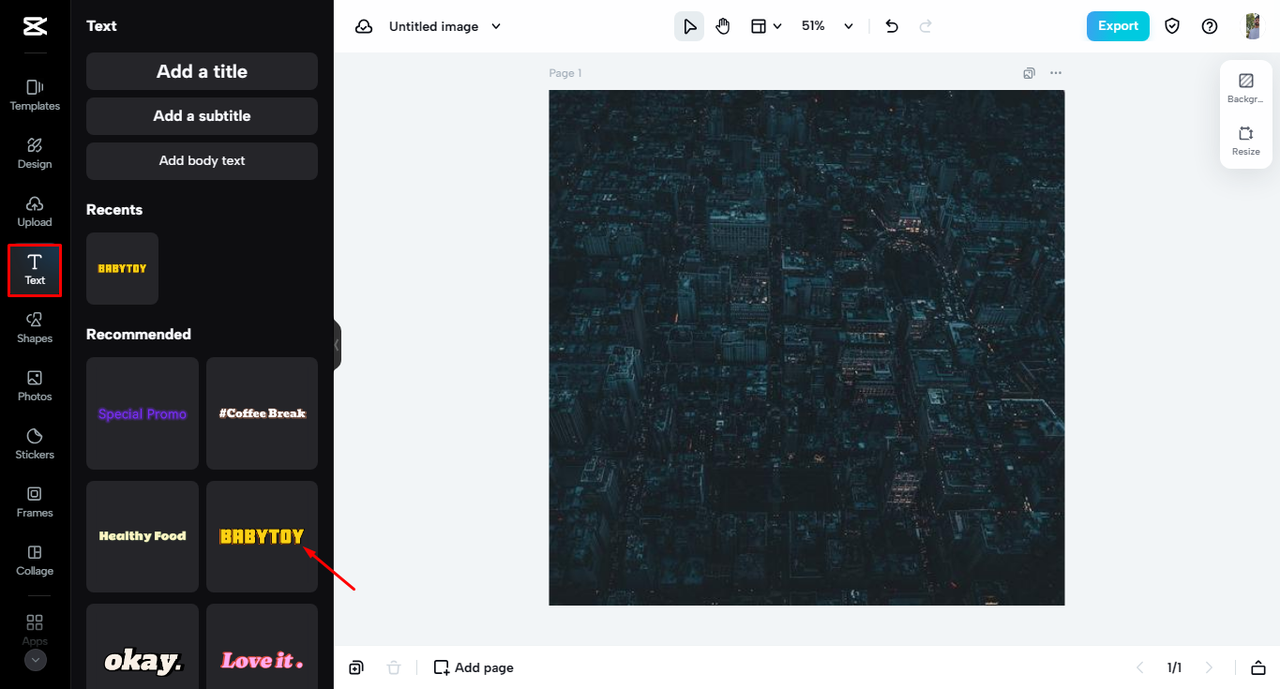Select the city aerial canvas image
This screenshot has height=689, width=1280.
click(806, 347)
